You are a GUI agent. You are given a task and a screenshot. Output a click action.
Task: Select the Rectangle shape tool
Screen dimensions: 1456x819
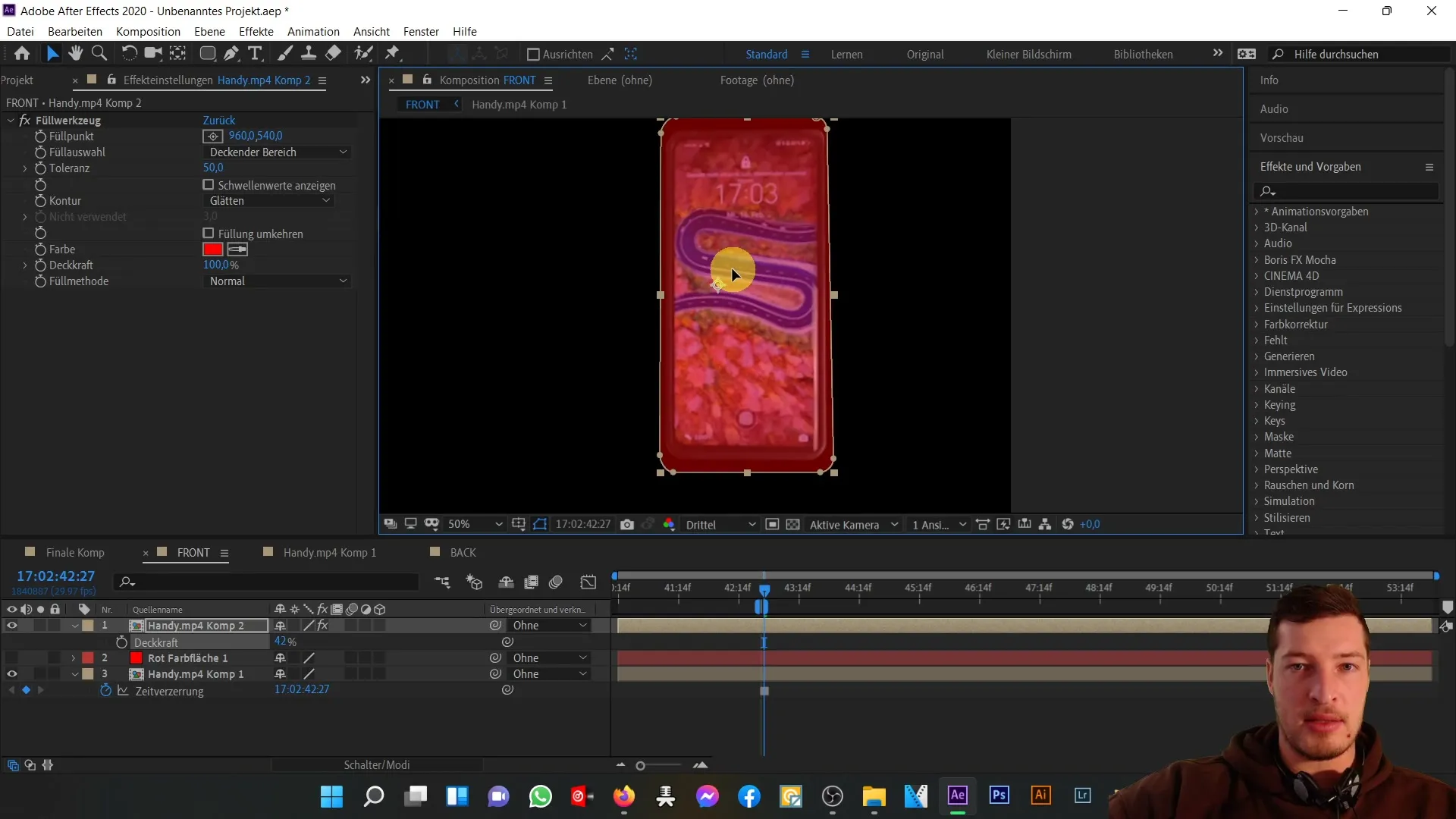[x=207, y=53]
